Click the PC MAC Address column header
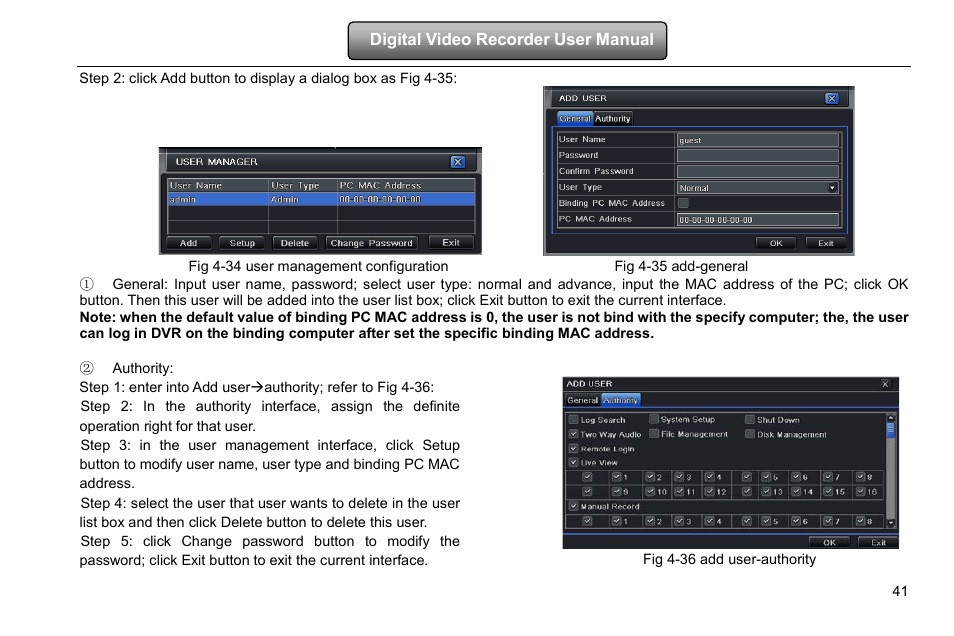 (x=406, y=186)
